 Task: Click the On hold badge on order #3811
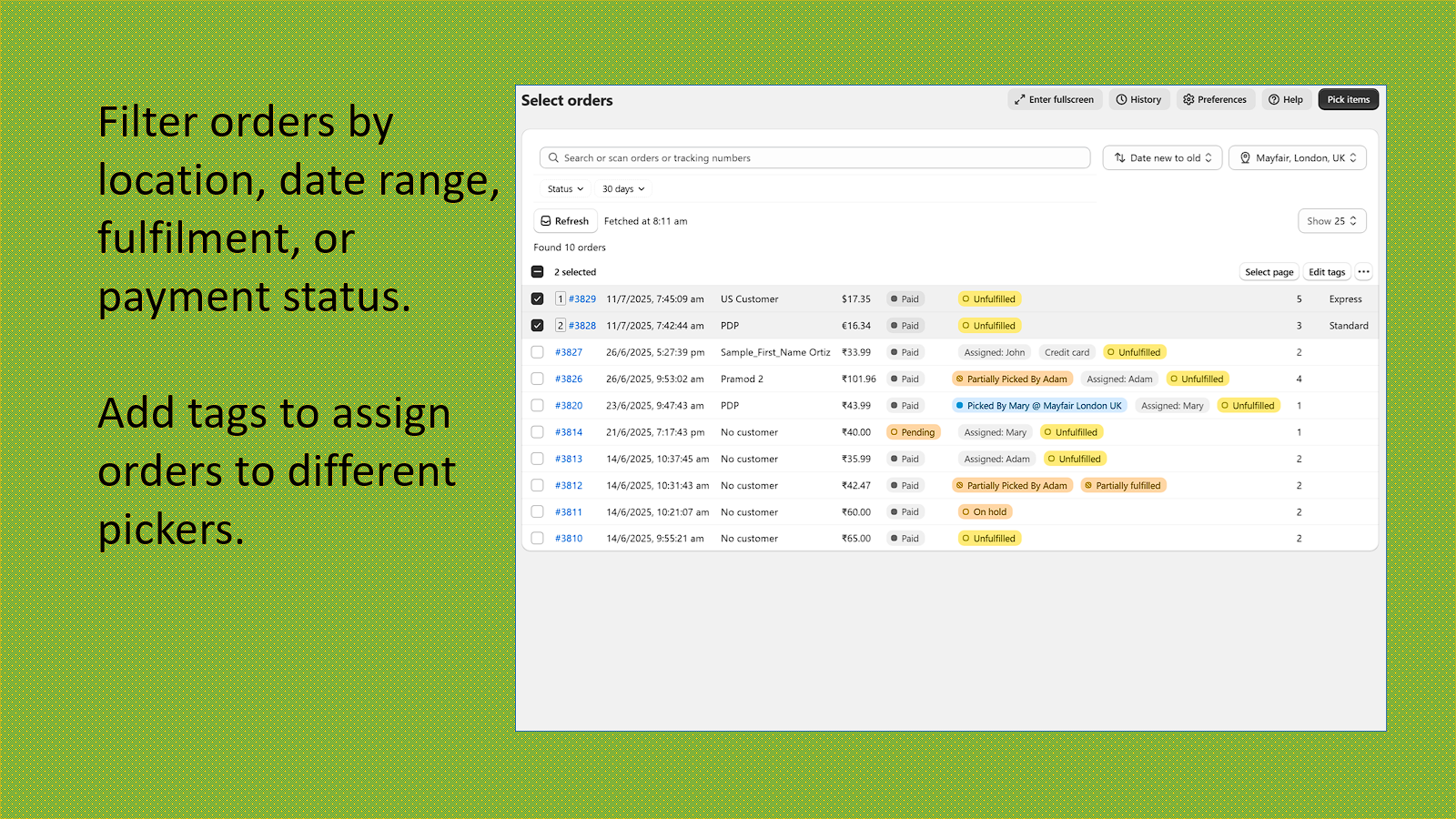click(x=985, y=512)
